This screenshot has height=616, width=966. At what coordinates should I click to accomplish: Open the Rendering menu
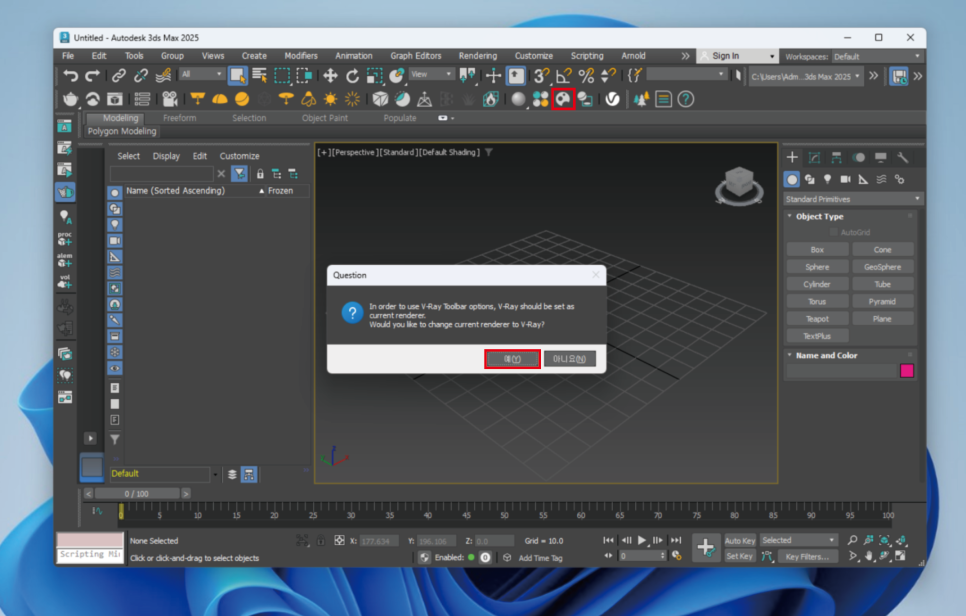point(477,55)
